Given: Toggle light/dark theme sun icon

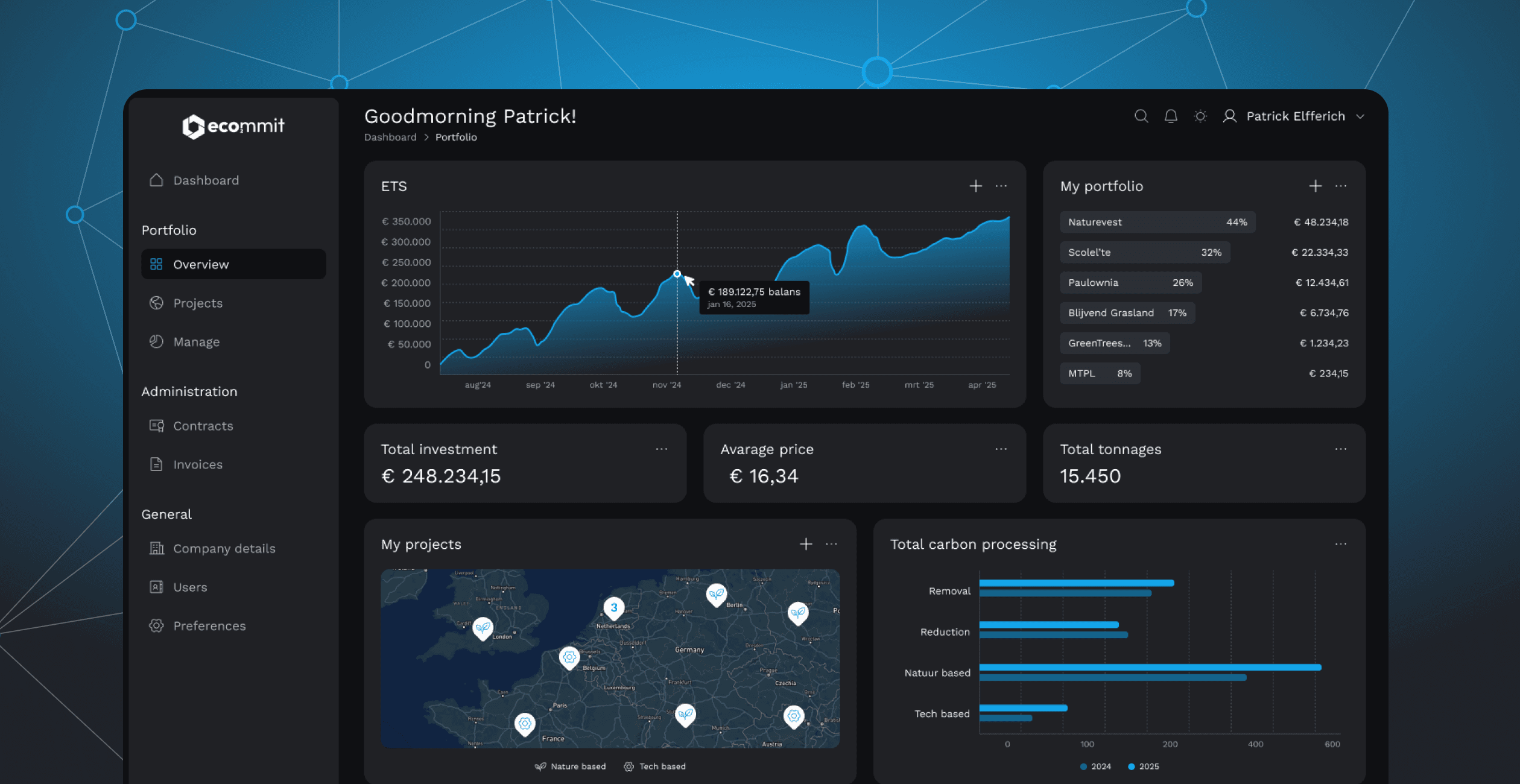Looking at the screenshot, I should pyautogui.click(x=1200, y=116).
